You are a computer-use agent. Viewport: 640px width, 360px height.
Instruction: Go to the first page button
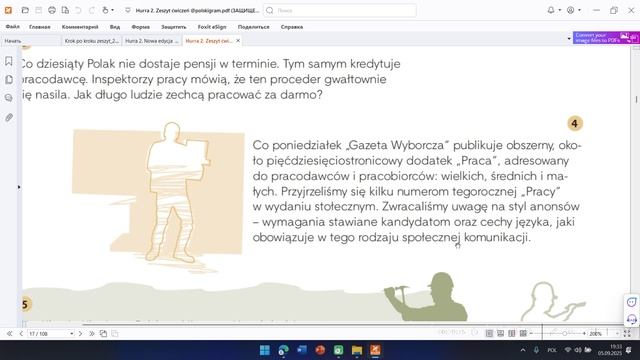click(x=9, y=334)
